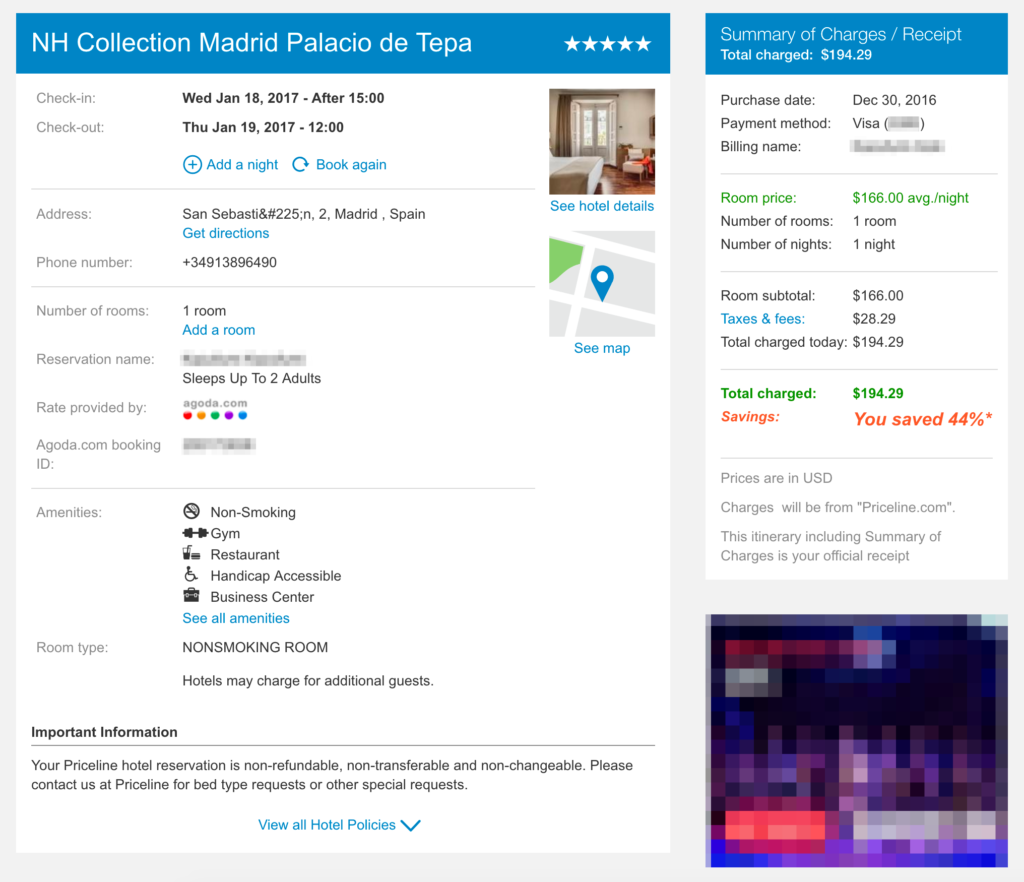Open the Taxes & fees link

[763, 319]
